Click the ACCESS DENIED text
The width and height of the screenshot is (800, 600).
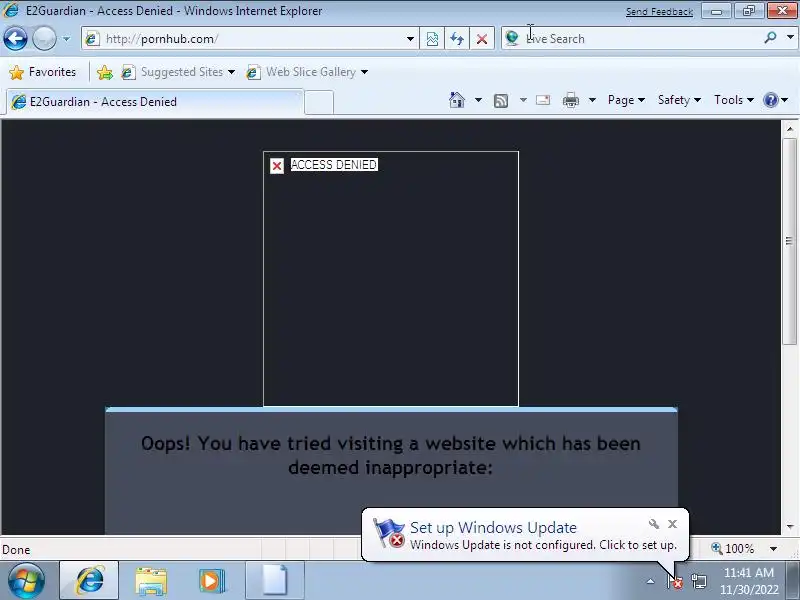(334, 164)
